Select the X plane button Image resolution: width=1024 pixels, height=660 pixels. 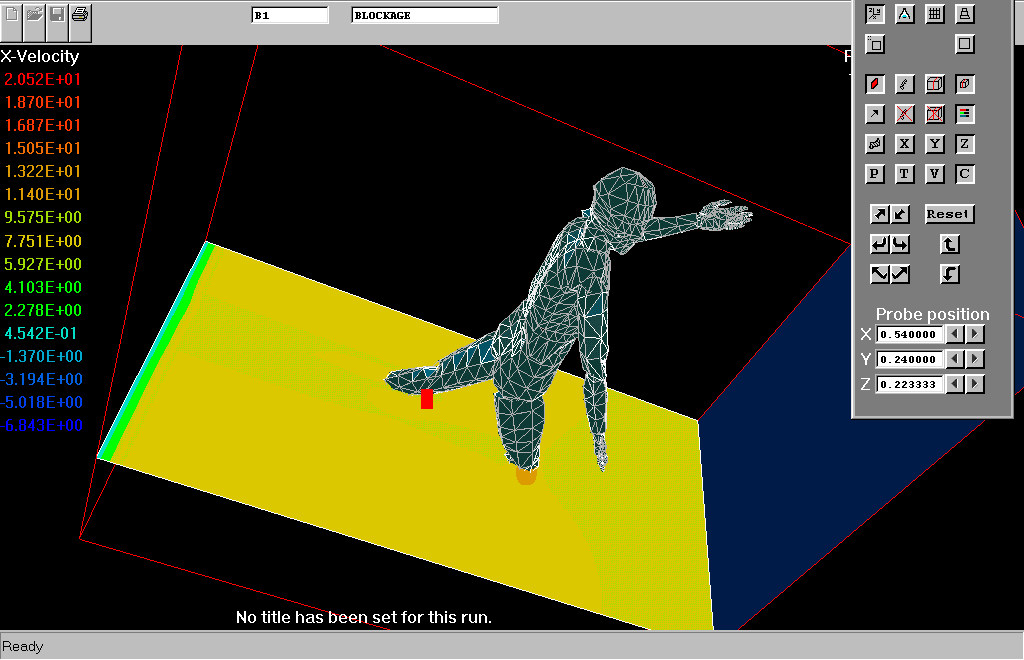pyautogui.click(x=904, y=144)
